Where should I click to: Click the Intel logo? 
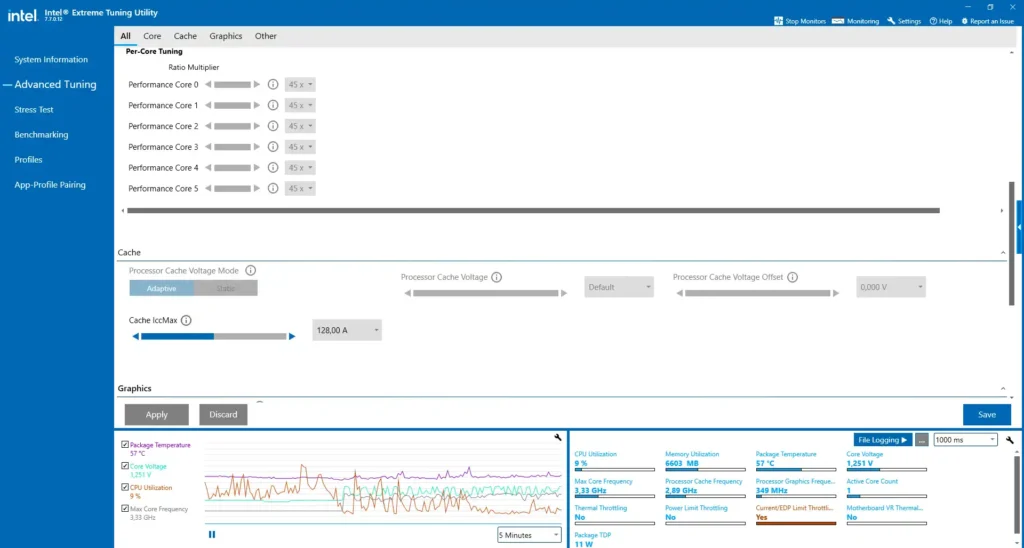point(22,15)
